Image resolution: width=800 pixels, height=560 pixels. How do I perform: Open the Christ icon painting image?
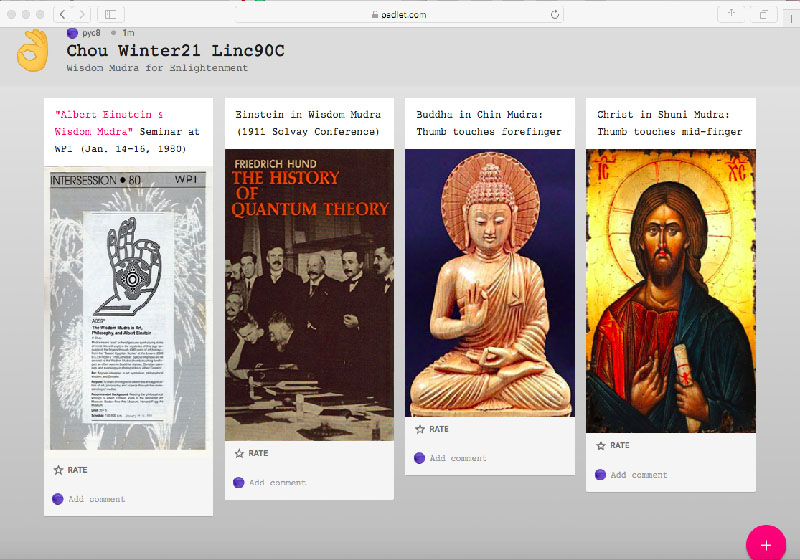pos(671,291)
